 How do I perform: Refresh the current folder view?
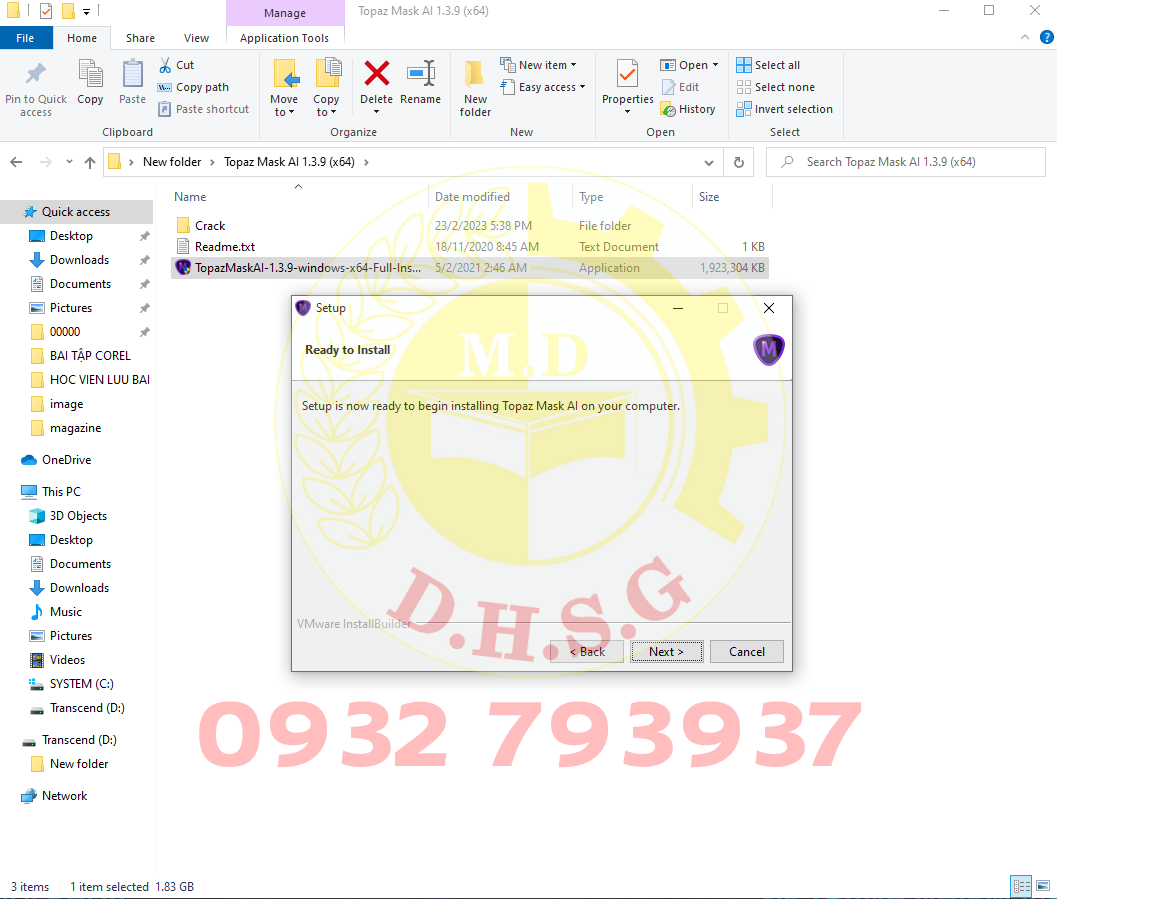(x=739, y=162)
